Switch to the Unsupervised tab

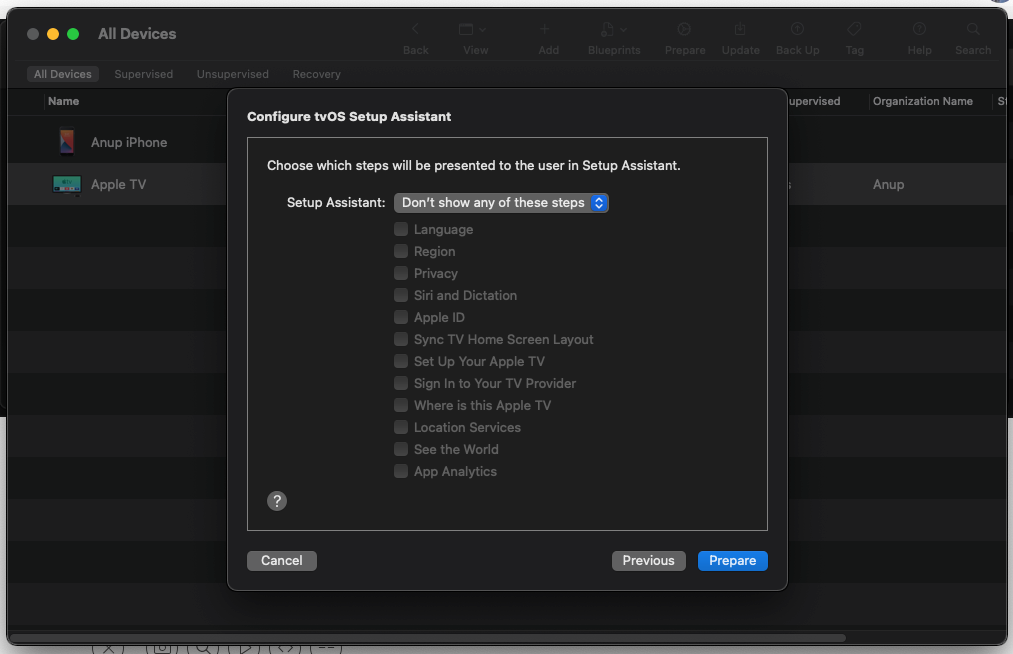(233, 74)
